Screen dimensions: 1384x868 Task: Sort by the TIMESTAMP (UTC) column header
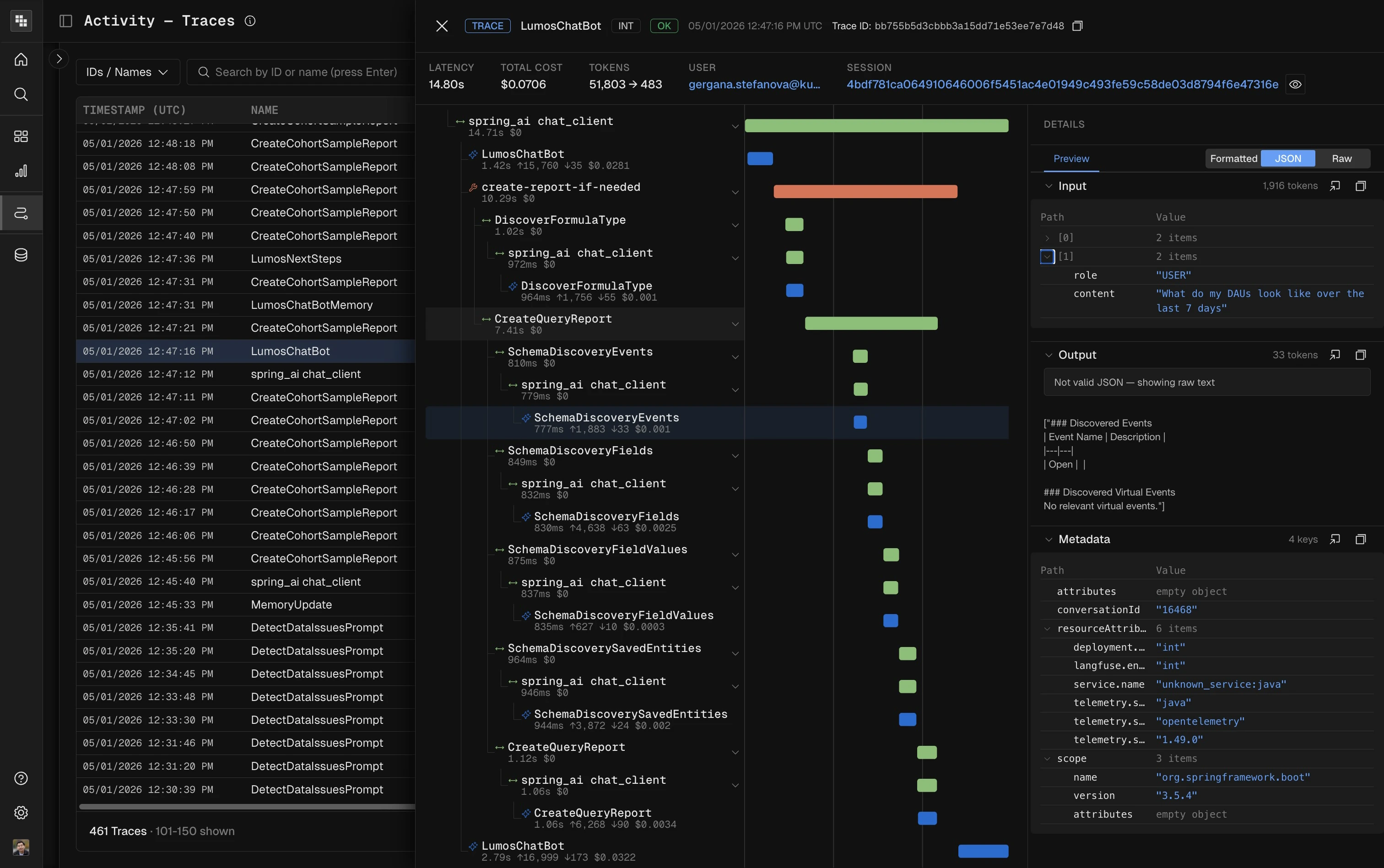(134, 110)
